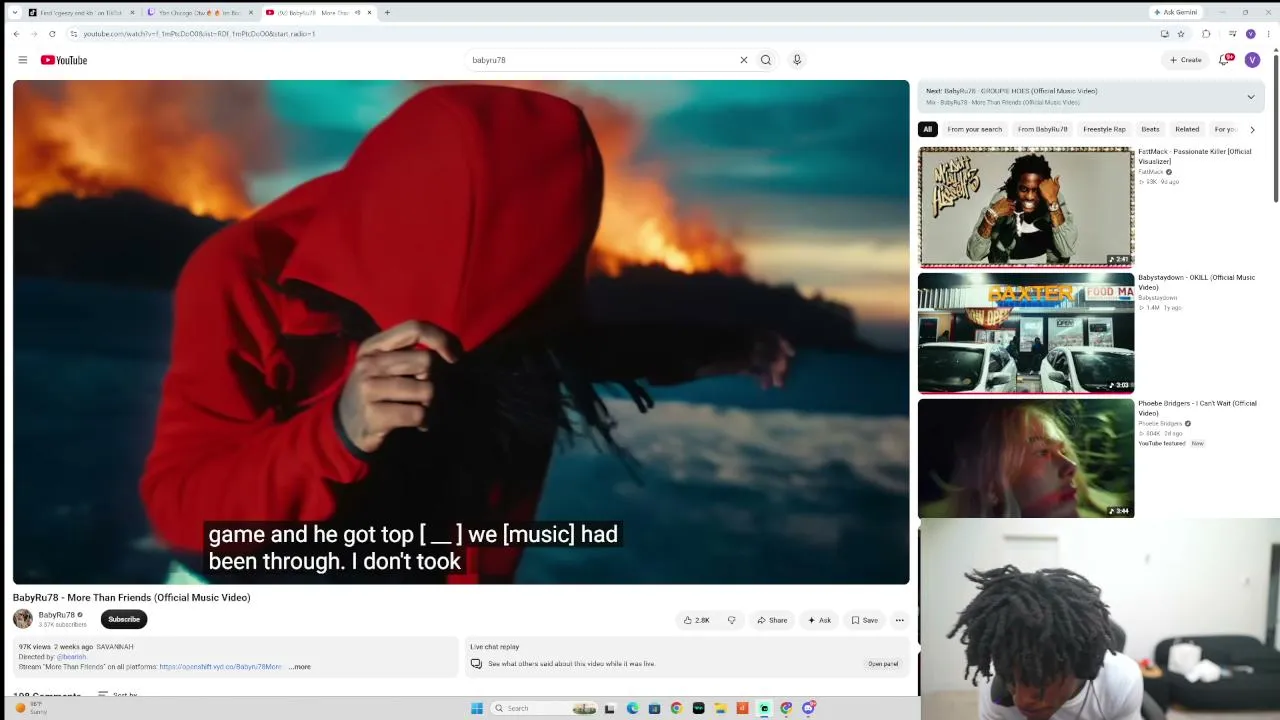
Task: Click the video title More Than Friends
Action: coord(131,598)
